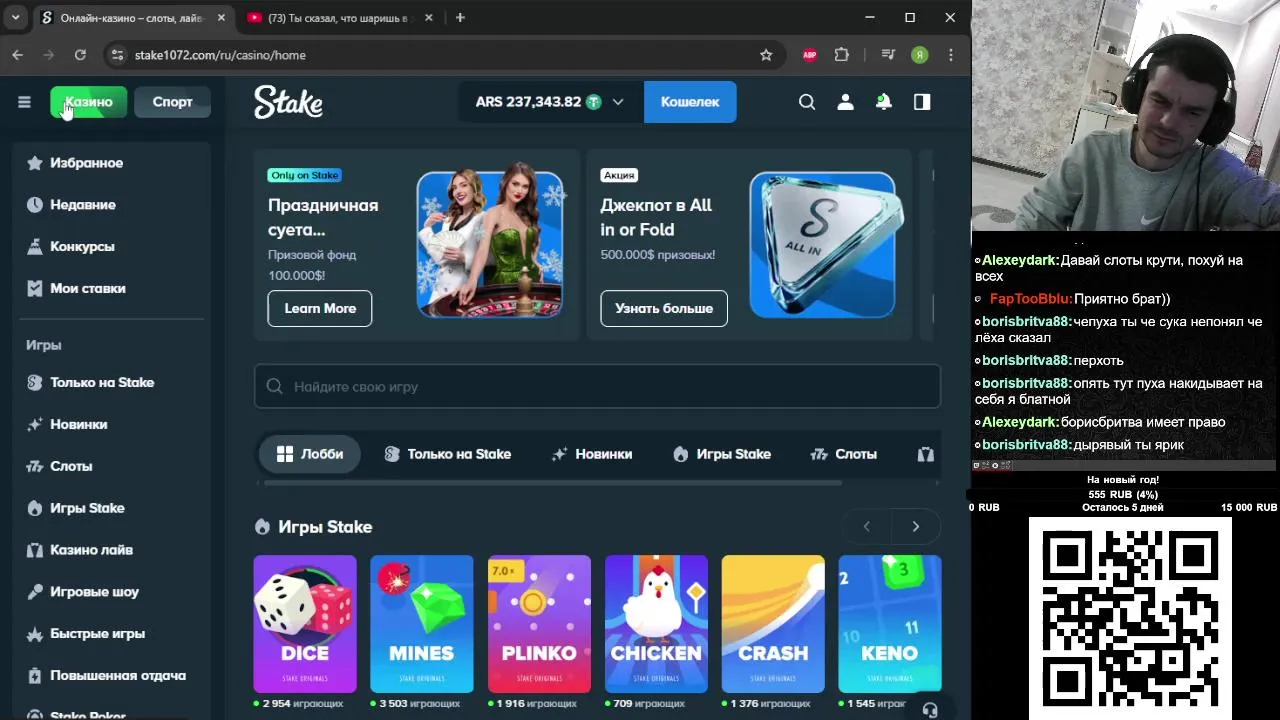Viewport: 1280px width, 720px height.
Task: Bookmark this page with the star icon
Action: click(x=766, y=55)
